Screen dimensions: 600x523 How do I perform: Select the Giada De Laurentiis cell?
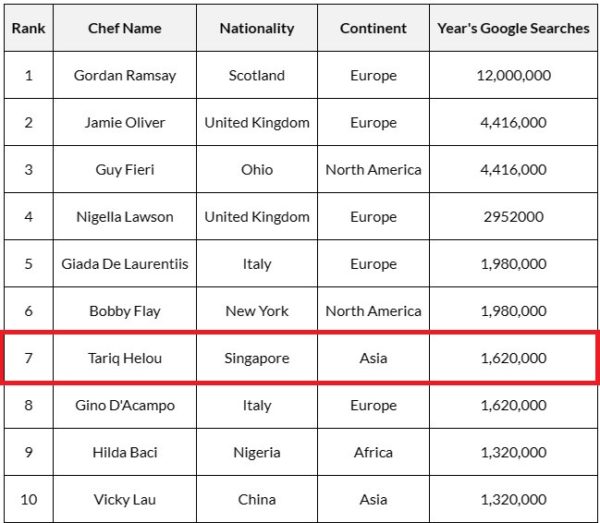[x=125, y=264]
